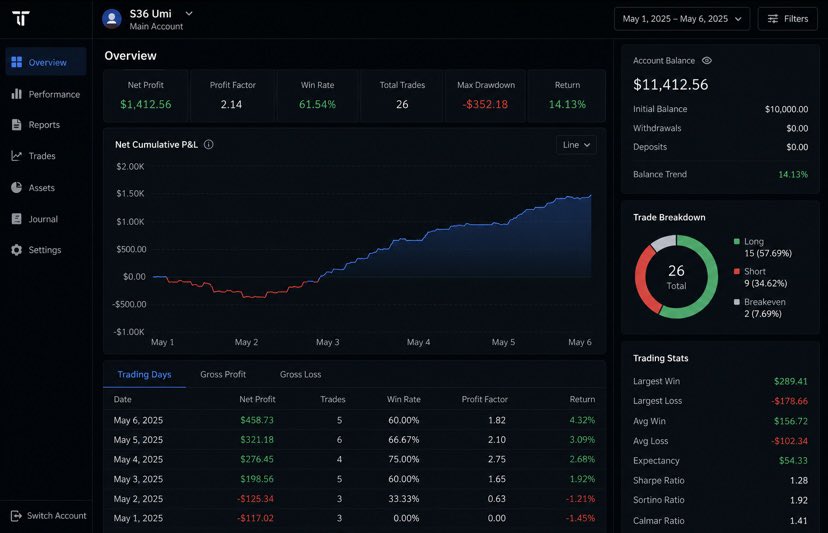Select the May 3, 2025 row
The width and height of the screenshot is (828, 533).
tap(354, 479)
